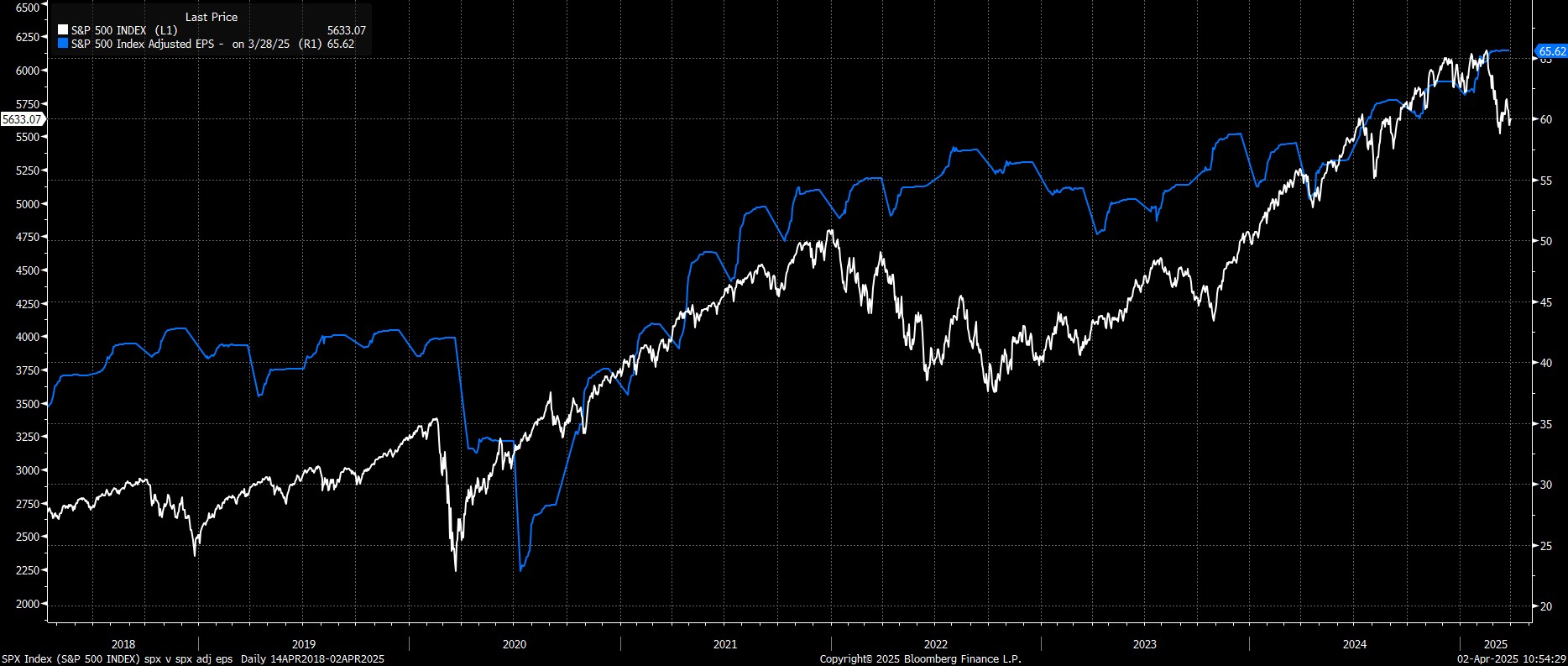Select the 'S&P 500 INDEX (L1)' legend label

tap(124, 30)
